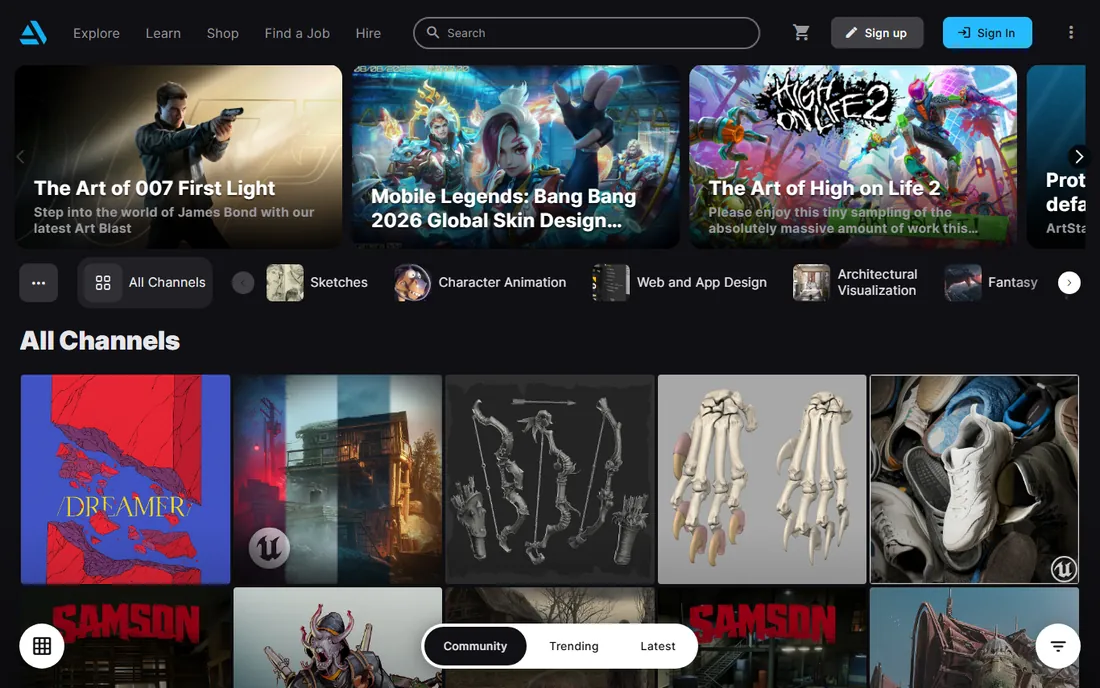The height and width of the screenshot is (688, 1100).
Task: Click the Sign up button
Action: pos(877,33)
